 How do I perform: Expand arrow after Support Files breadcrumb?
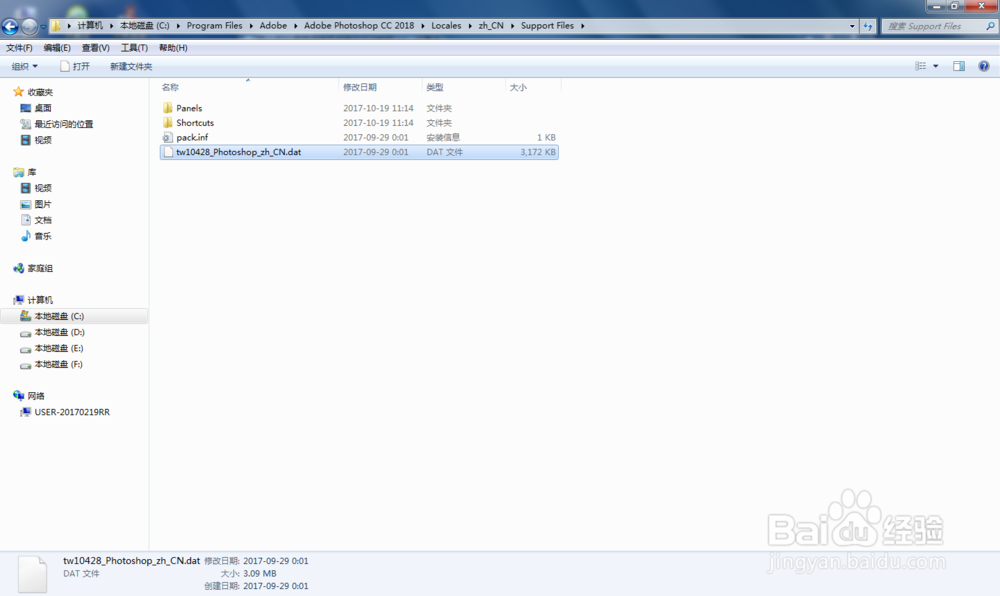point(582,25)
